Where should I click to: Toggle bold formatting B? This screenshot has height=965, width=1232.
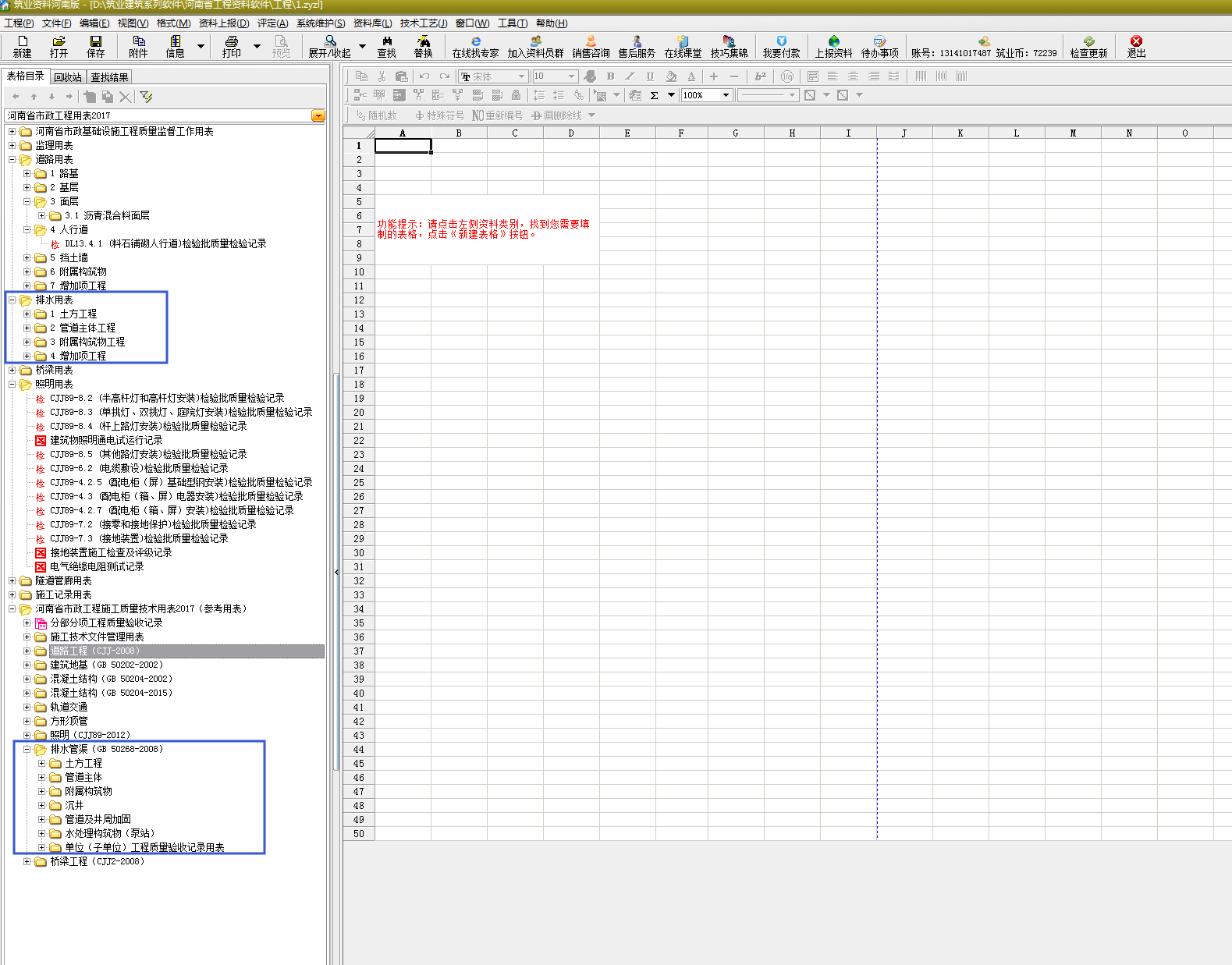(610, 76)
